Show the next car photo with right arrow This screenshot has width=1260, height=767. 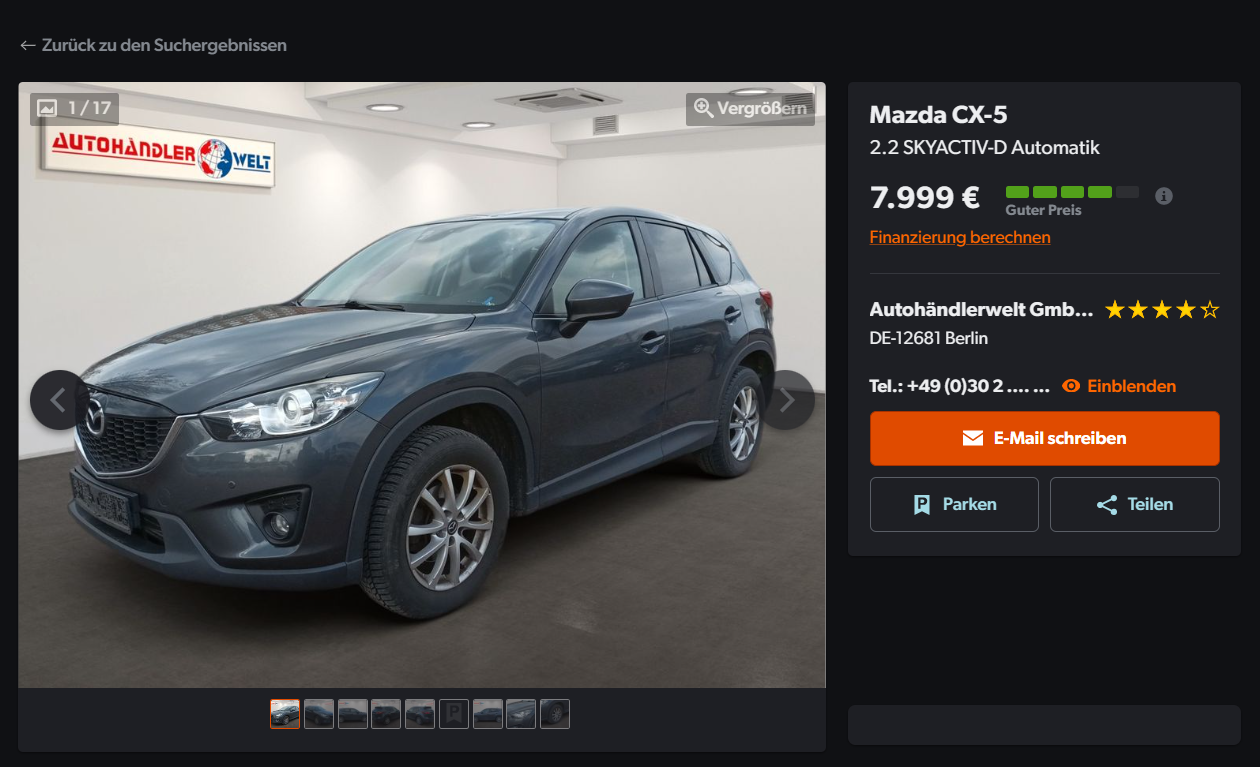tap(787, 400)
